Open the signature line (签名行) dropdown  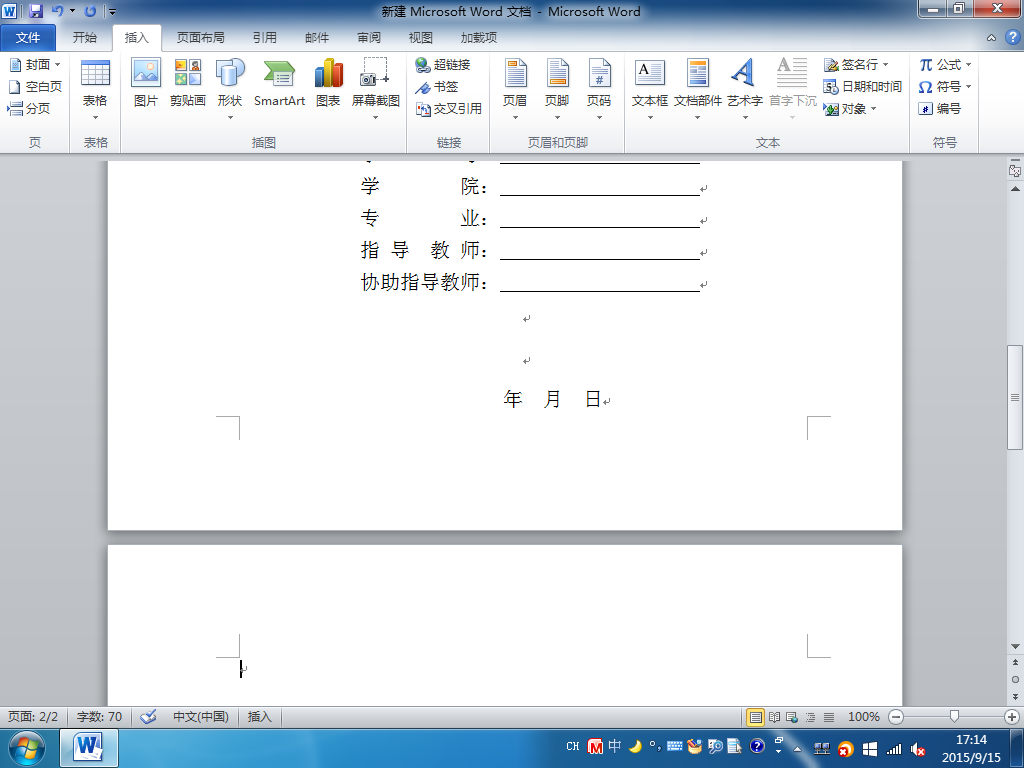(856, 65)
